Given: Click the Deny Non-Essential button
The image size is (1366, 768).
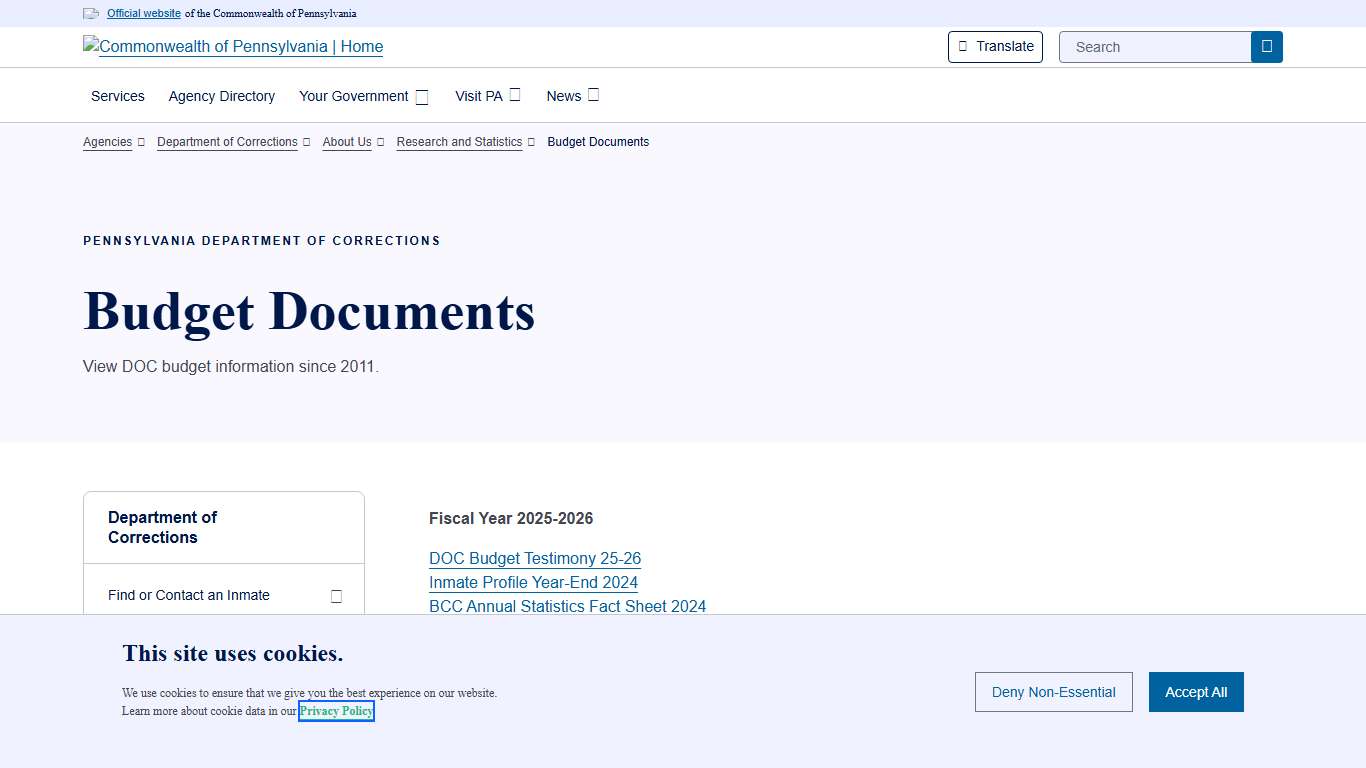Looking at the screenshot, I should 1053,691.
